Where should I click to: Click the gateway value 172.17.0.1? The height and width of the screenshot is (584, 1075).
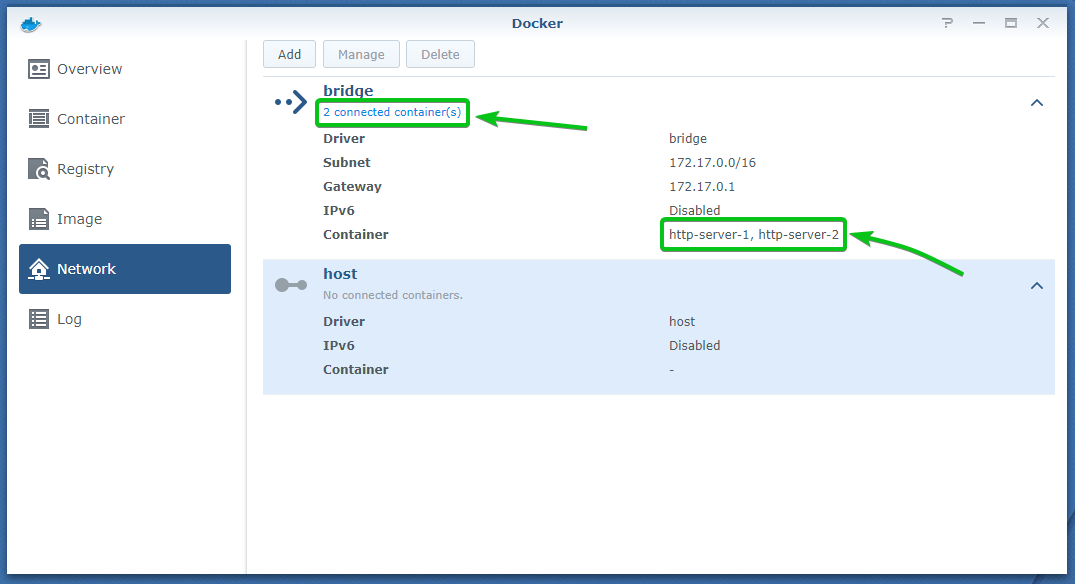click(702, 186)
